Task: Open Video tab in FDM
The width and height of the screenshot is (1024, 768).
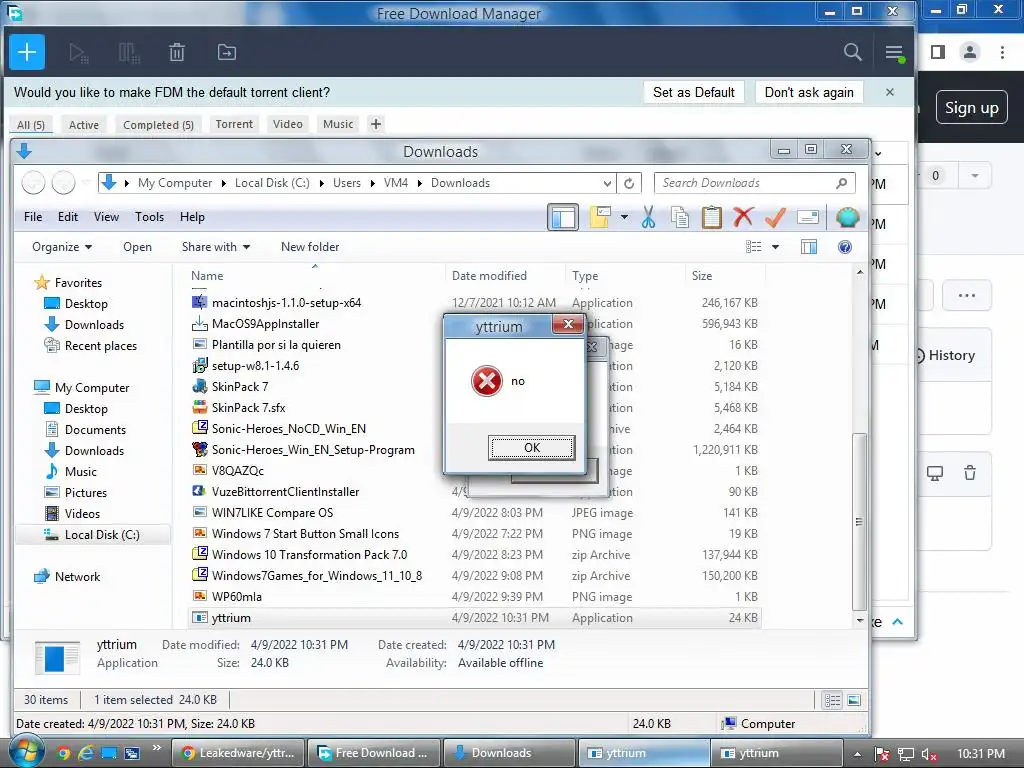Action: (x=287, y=124)
